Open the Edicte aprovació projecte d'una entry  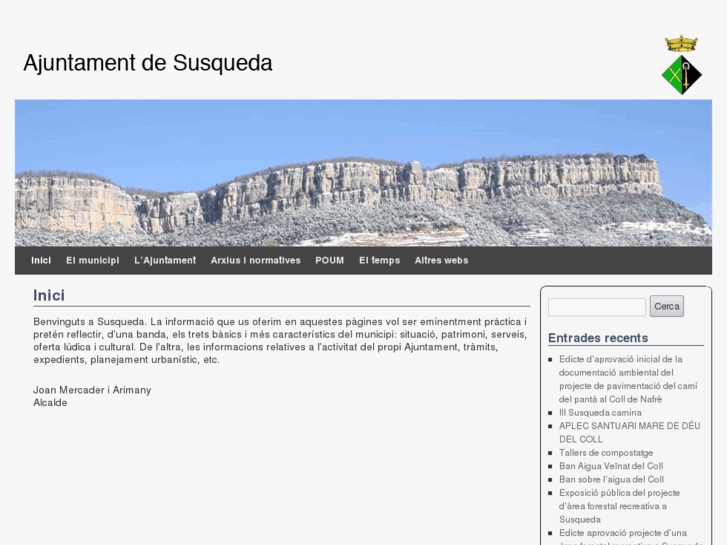tap(631, 538)
